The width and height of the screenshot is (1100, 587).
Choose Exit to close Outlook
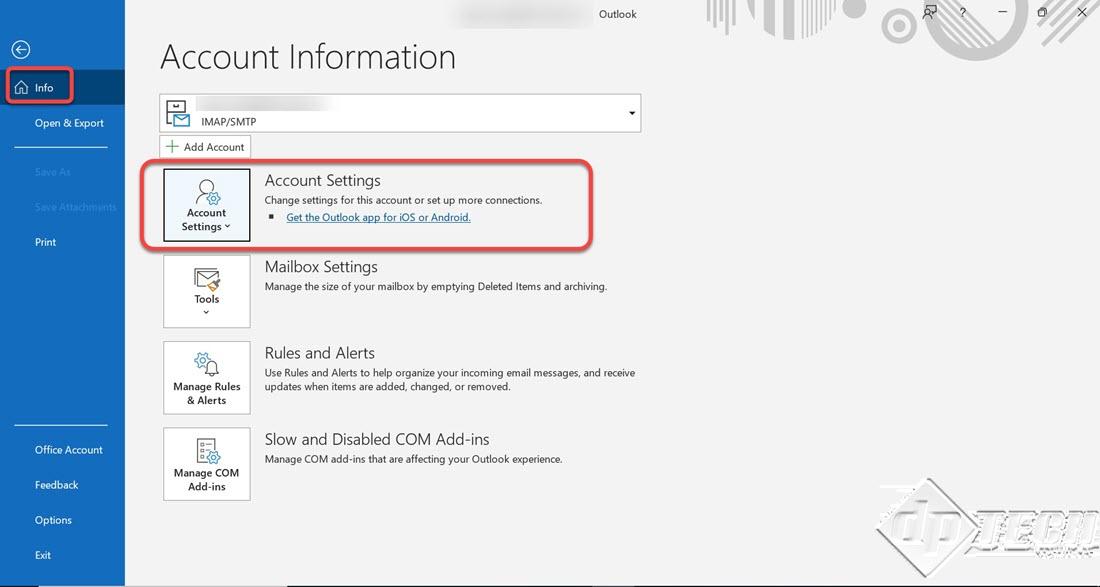[x=43, y=555]
